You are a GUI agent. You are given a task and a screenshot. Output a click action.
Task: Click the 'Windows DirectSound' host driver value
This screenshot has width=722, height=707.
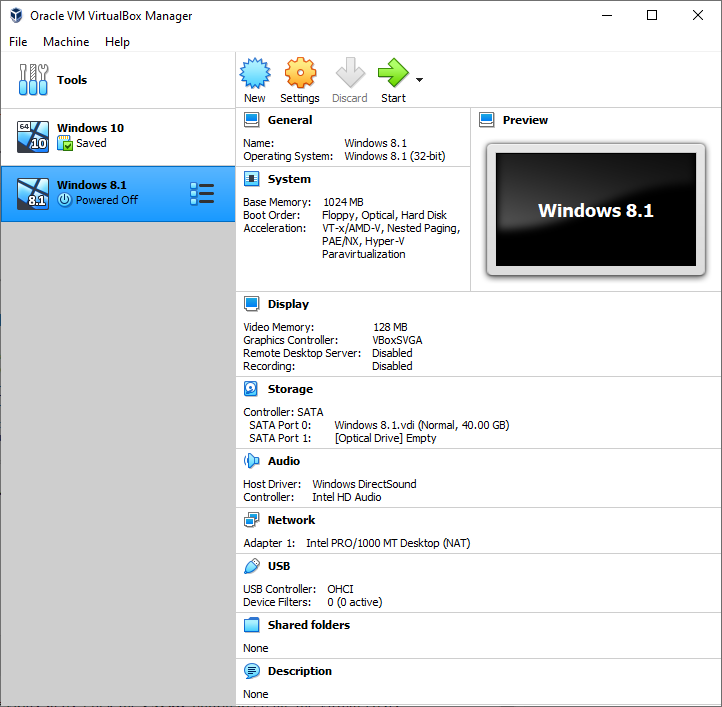364,484
